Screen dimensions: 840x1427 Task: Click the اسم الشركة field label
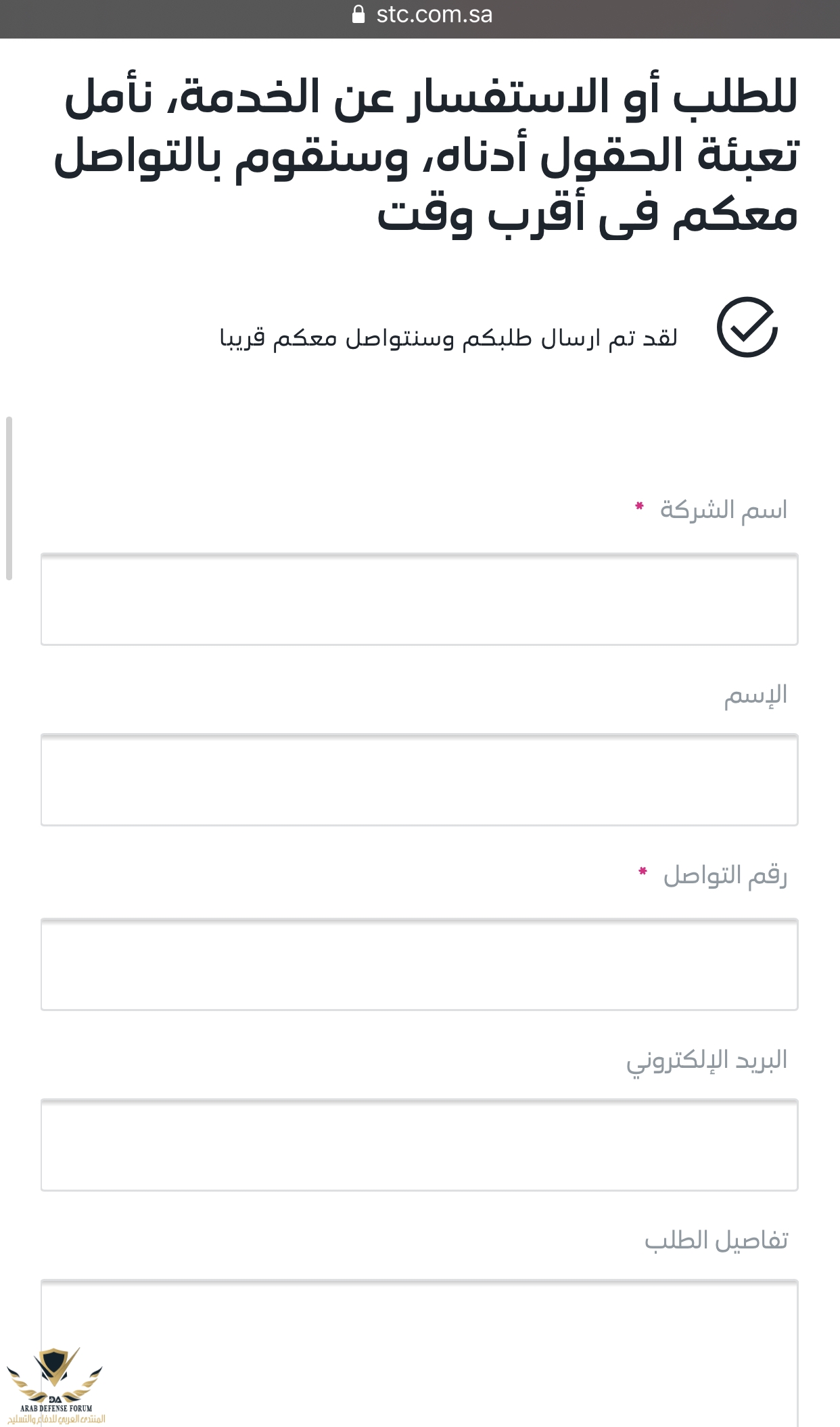click(x=724, y=510)
